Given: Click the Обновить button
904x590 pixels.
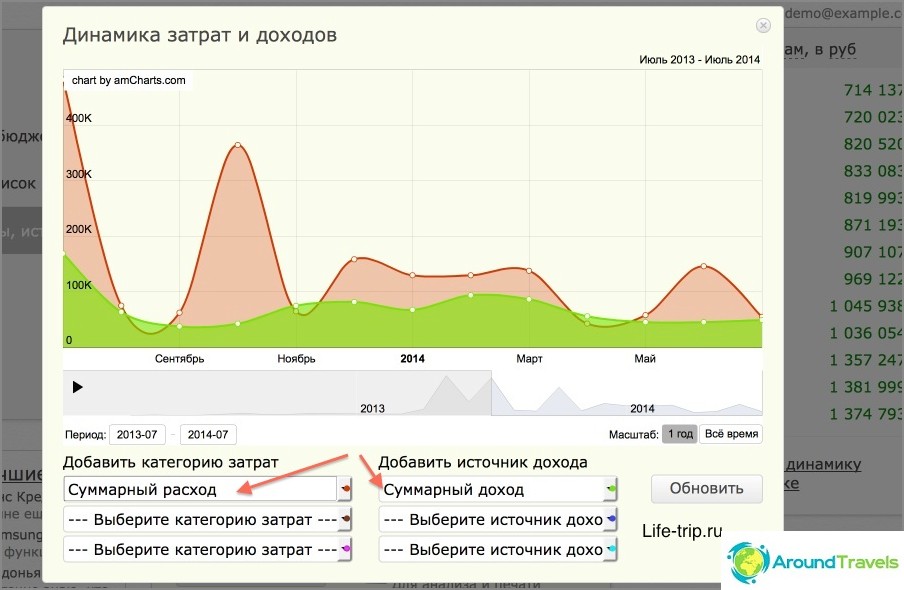Looking at the screenshot, I should click(x=706, y=488).
